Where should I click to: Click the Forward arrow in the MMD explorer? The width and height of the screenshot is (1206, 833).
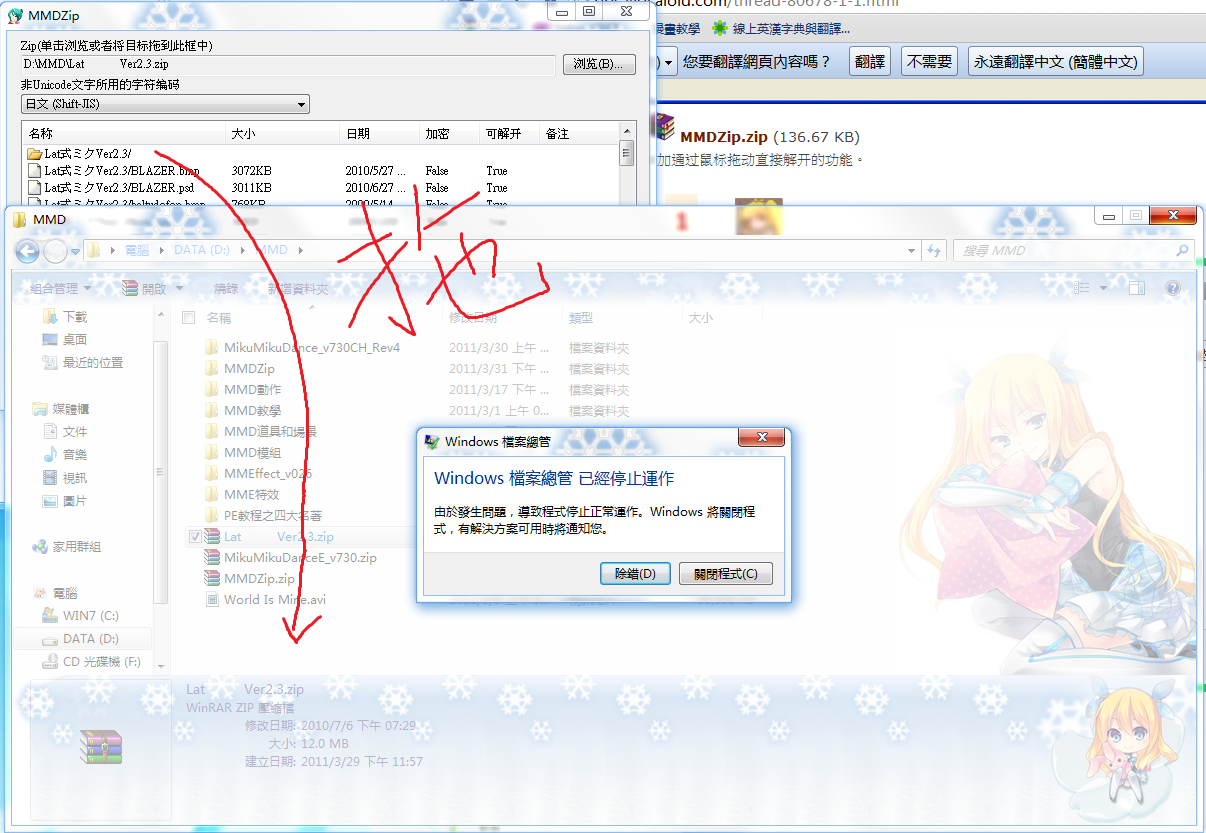55,251
